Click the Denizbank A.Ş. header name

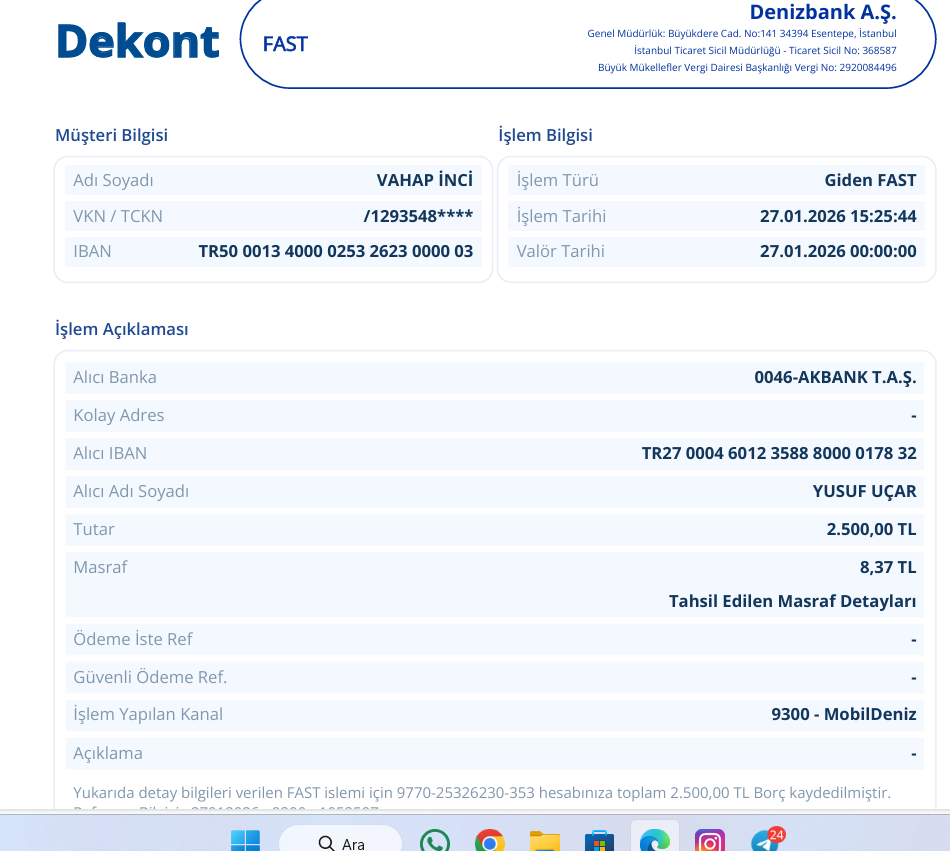(823, 12)
